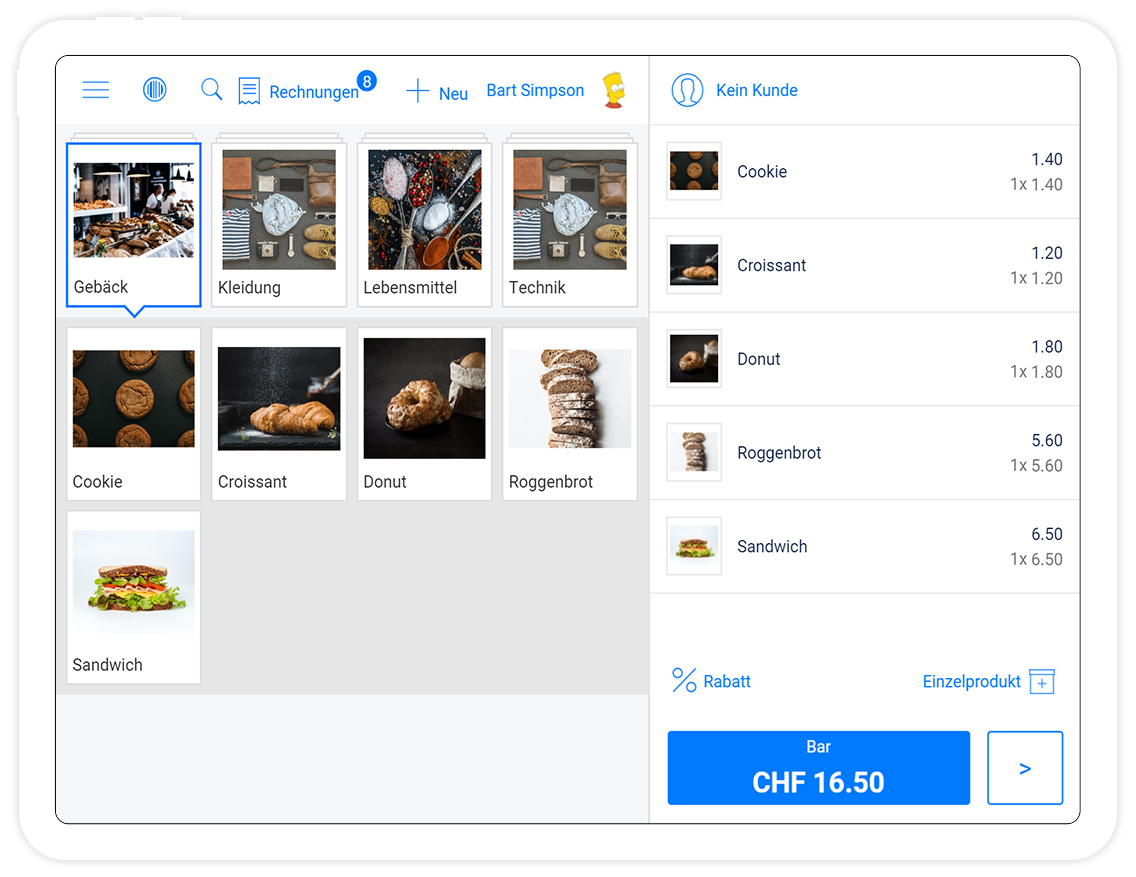This screenshot has height=877, width=1136.
Task: Open Cookie cart line item
Action: click(864, 172)
